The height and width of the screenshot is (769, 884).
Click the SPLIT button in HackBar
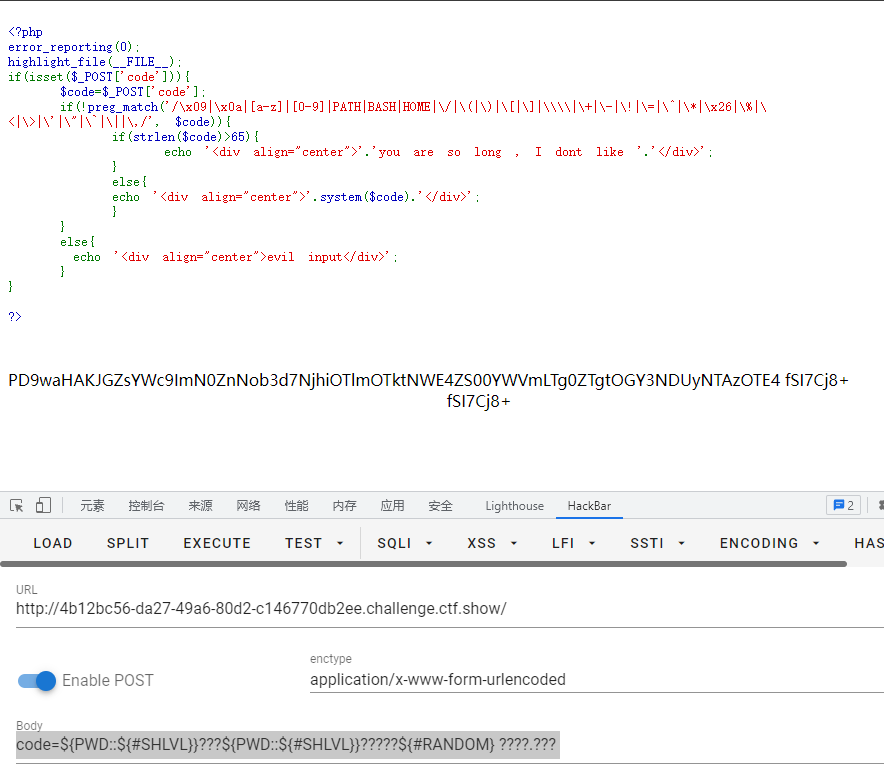pos(128,543)
